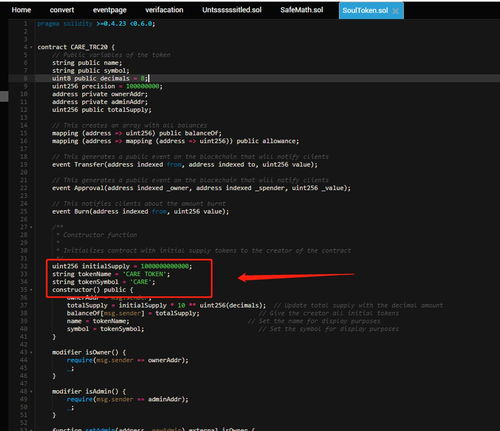The image size is (500, 431).
Task: Open the Home tab
Action: pyautogui.click(x=21, y=10)
